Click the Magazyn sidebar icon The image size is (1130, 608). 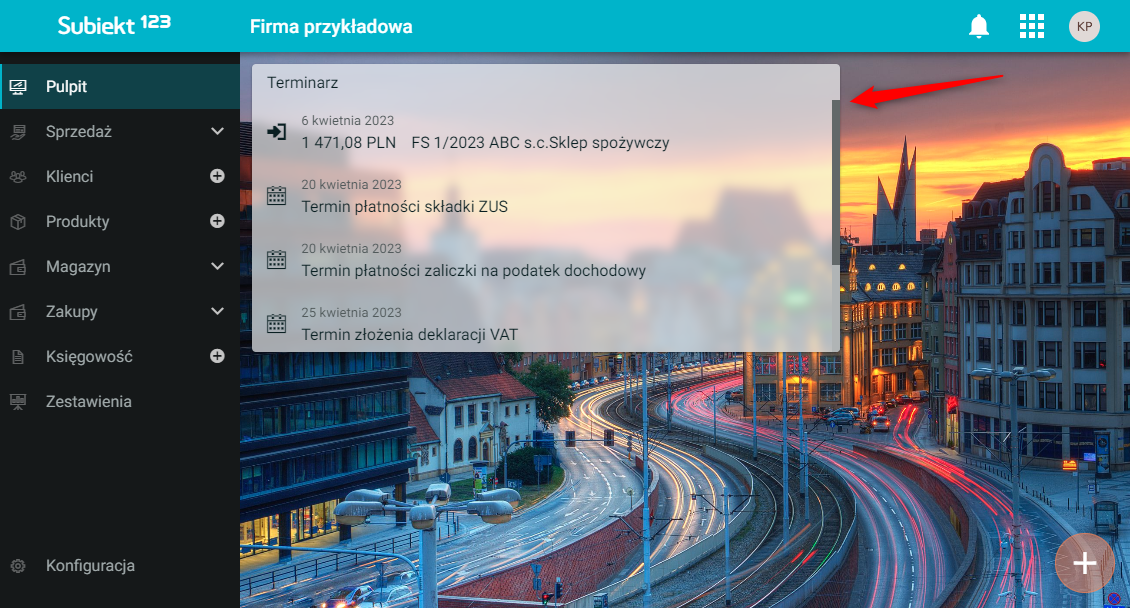point(18,267)
